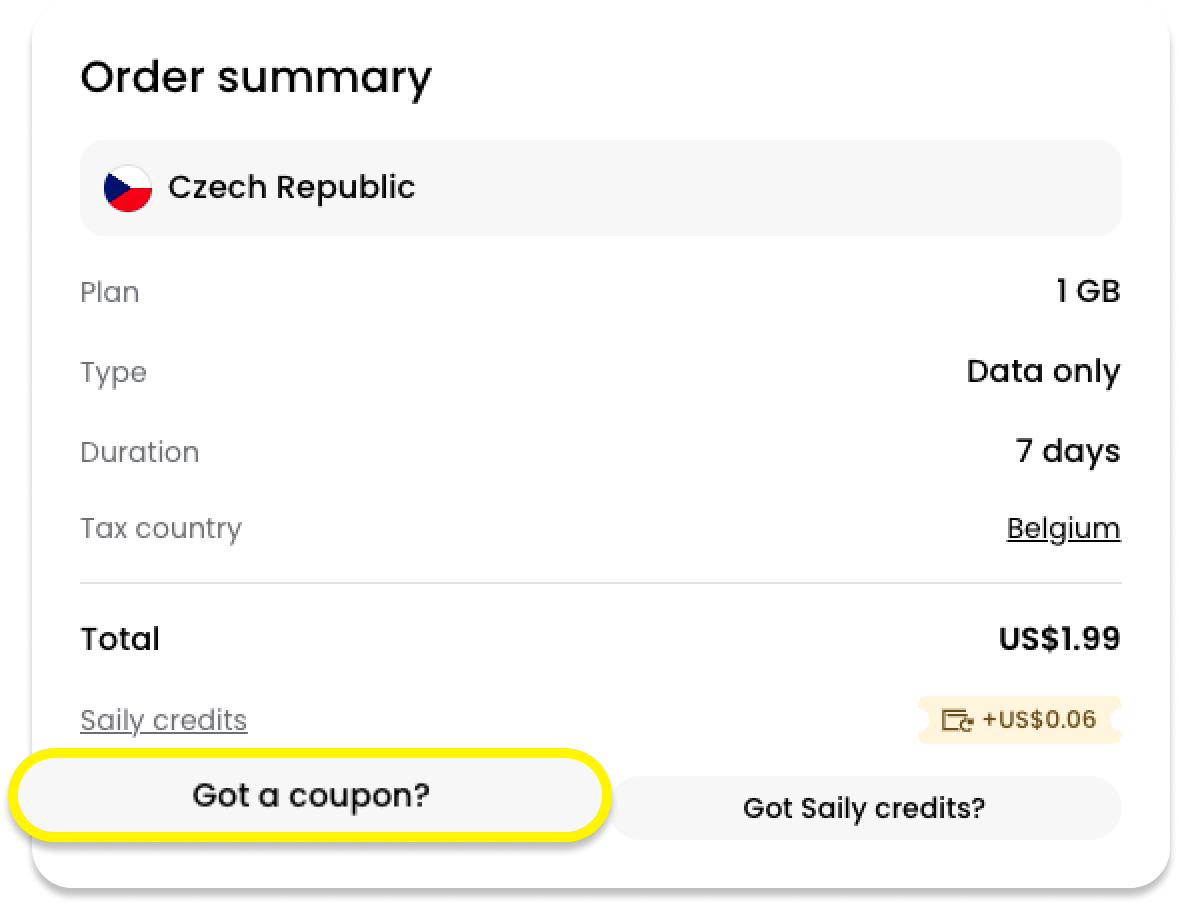
Task: Click the Duration label
Action: 139,452
